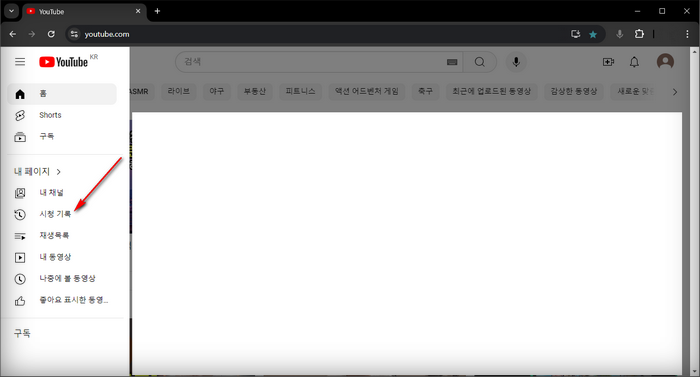Click the install app icon in address bar
Viewport: 700px width, 377px height.
click(575, 34)
